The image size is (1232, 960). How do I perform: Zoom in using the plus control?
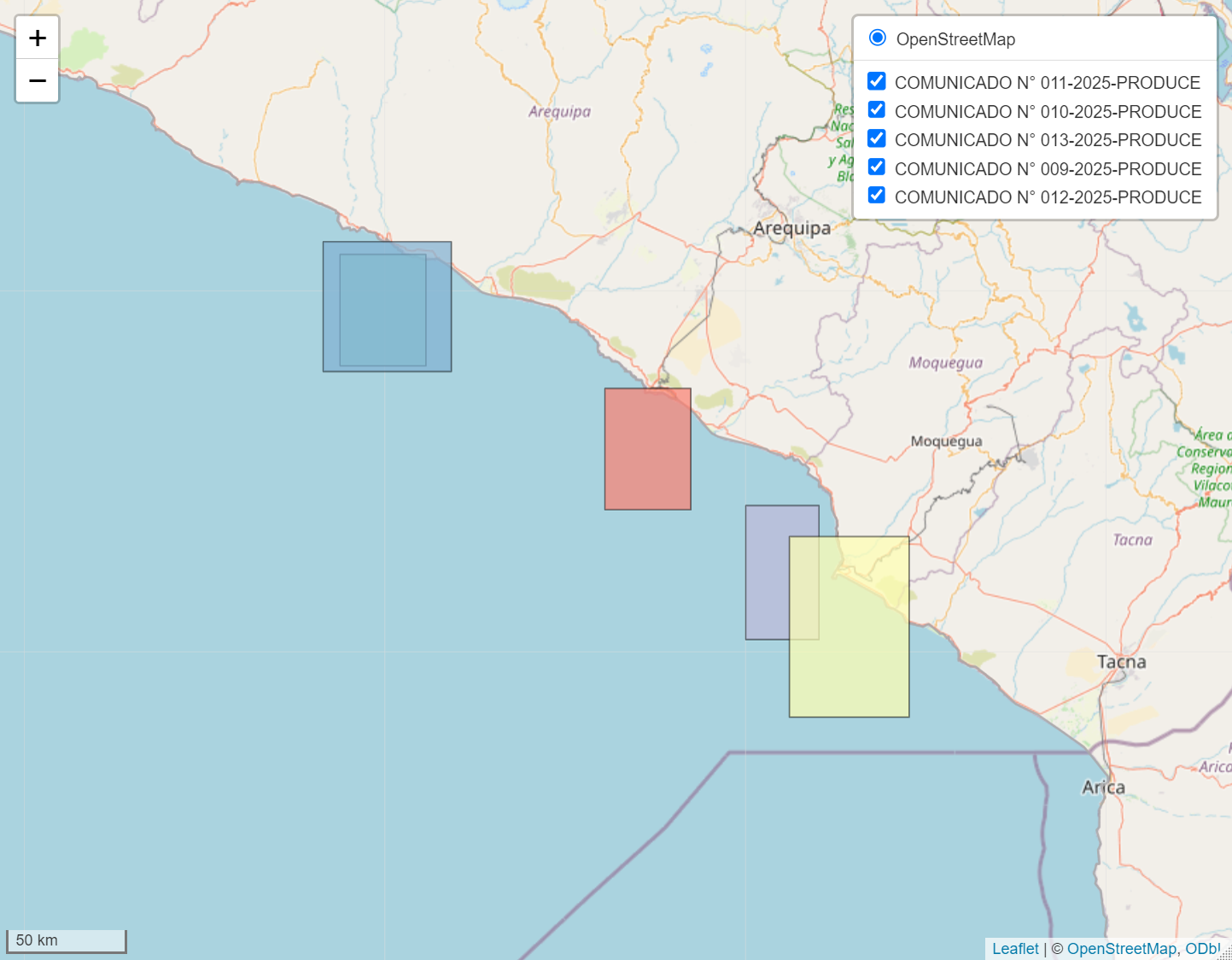coord(37,37)
